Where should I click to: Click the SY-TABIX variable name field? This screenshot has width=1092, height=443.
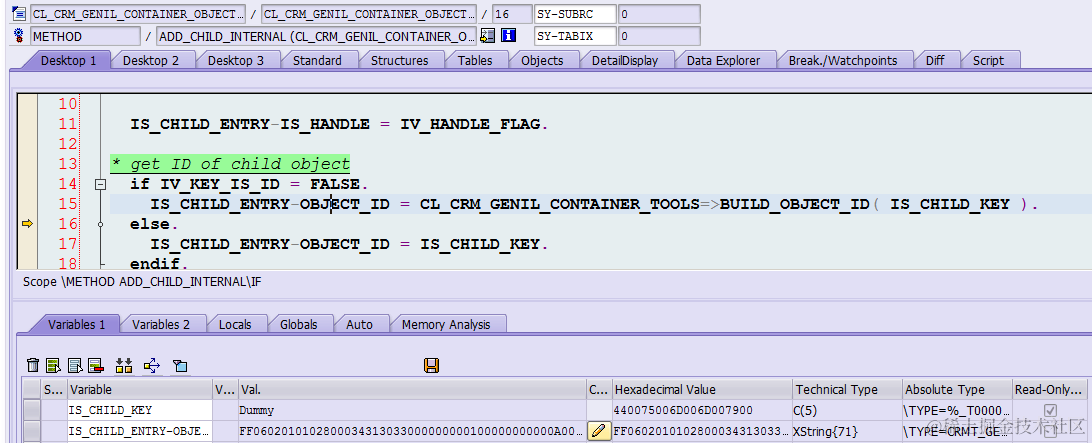575,36
